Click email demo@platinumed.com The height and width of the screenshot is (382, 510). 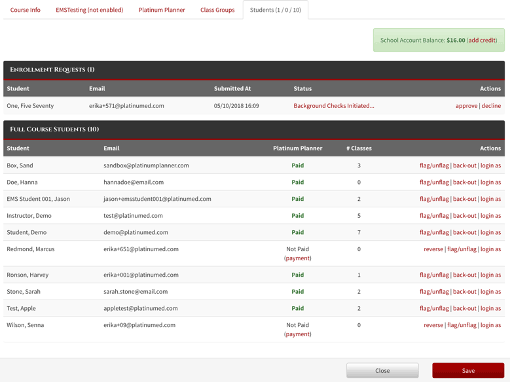(x=136, y=232)
